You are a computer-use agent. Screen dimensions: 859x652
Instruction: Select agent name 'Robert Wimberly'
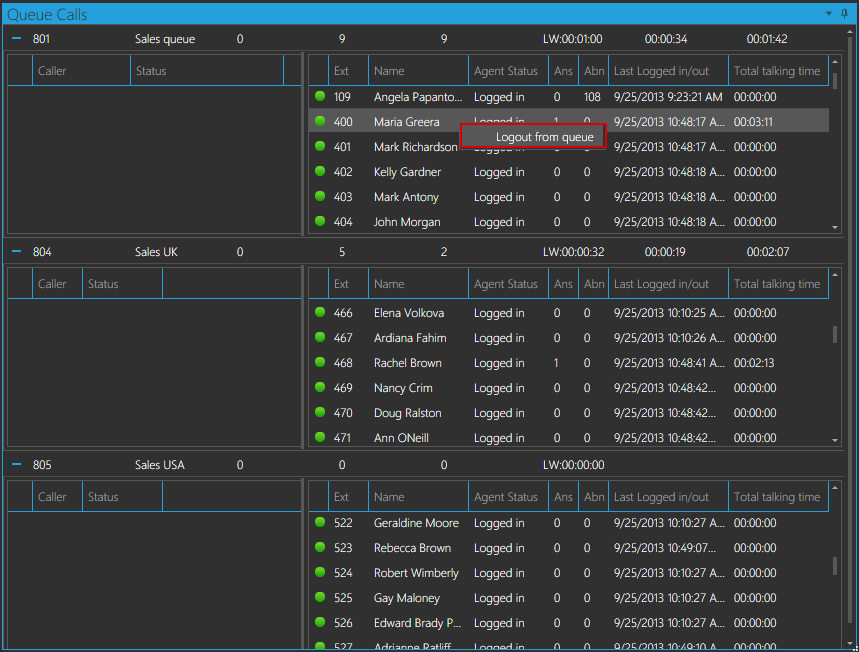[x=416, y=573]
